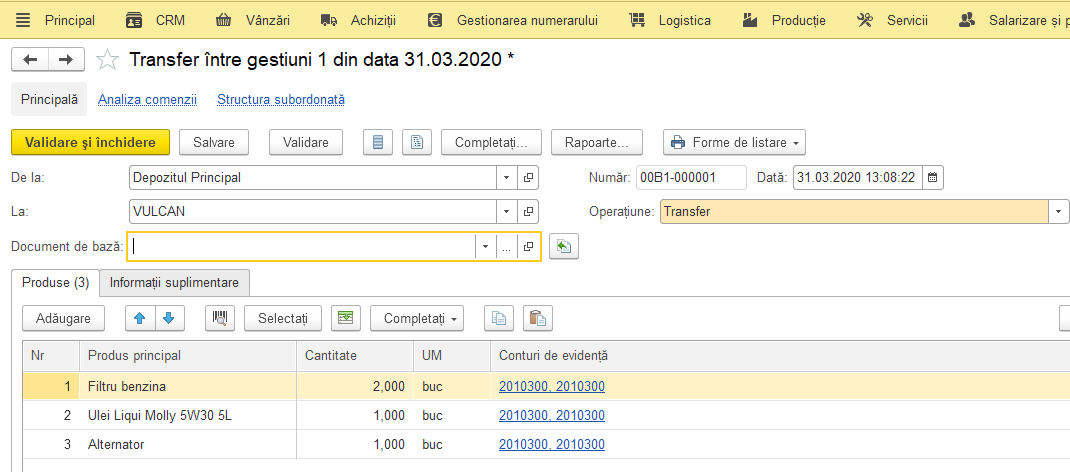The image size is (1070, 472).
Task: Open accounts link for Filtru benzina row
Action: [x=552, y=387]
